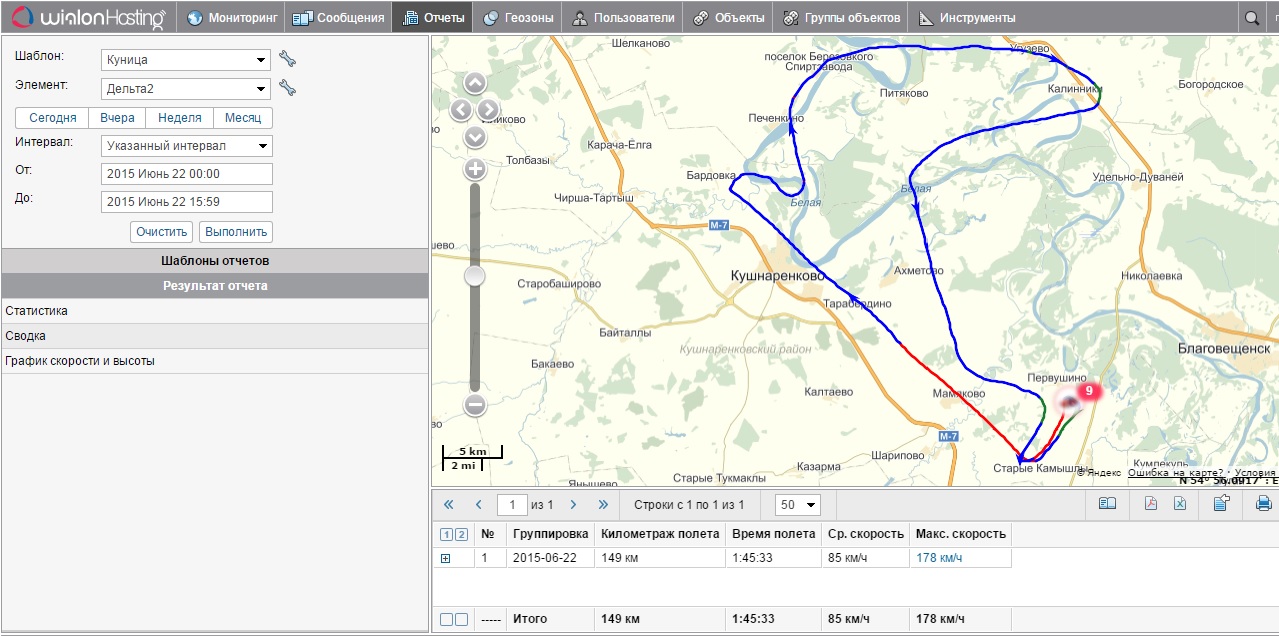Click the wrench icon next to Элемент

pyautogui.click(x=287, y=89)
